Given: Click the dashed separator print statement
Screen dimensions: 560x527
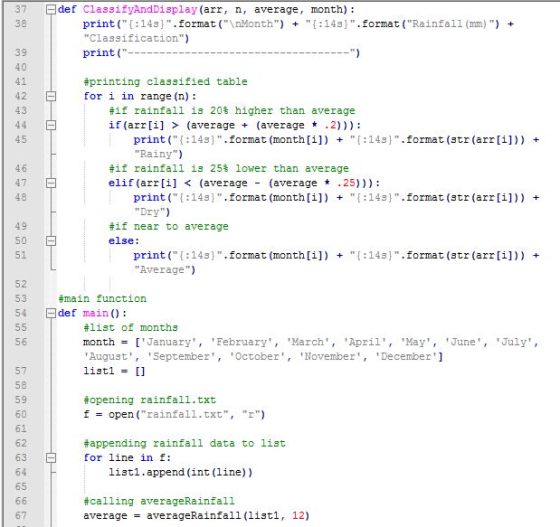Looking at the screenshot, I should (x=221, y=53).
